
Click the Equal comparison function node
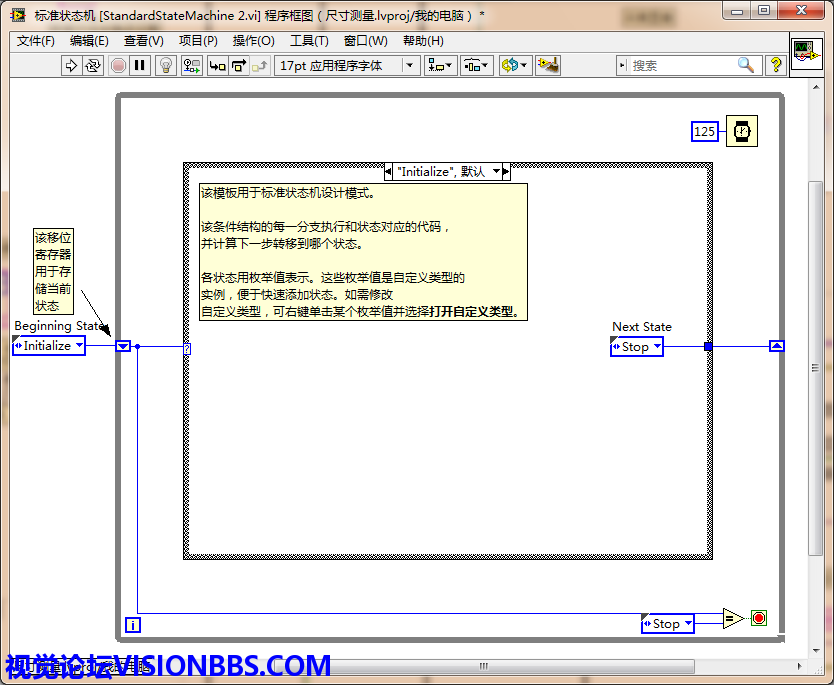coord(733,619)
